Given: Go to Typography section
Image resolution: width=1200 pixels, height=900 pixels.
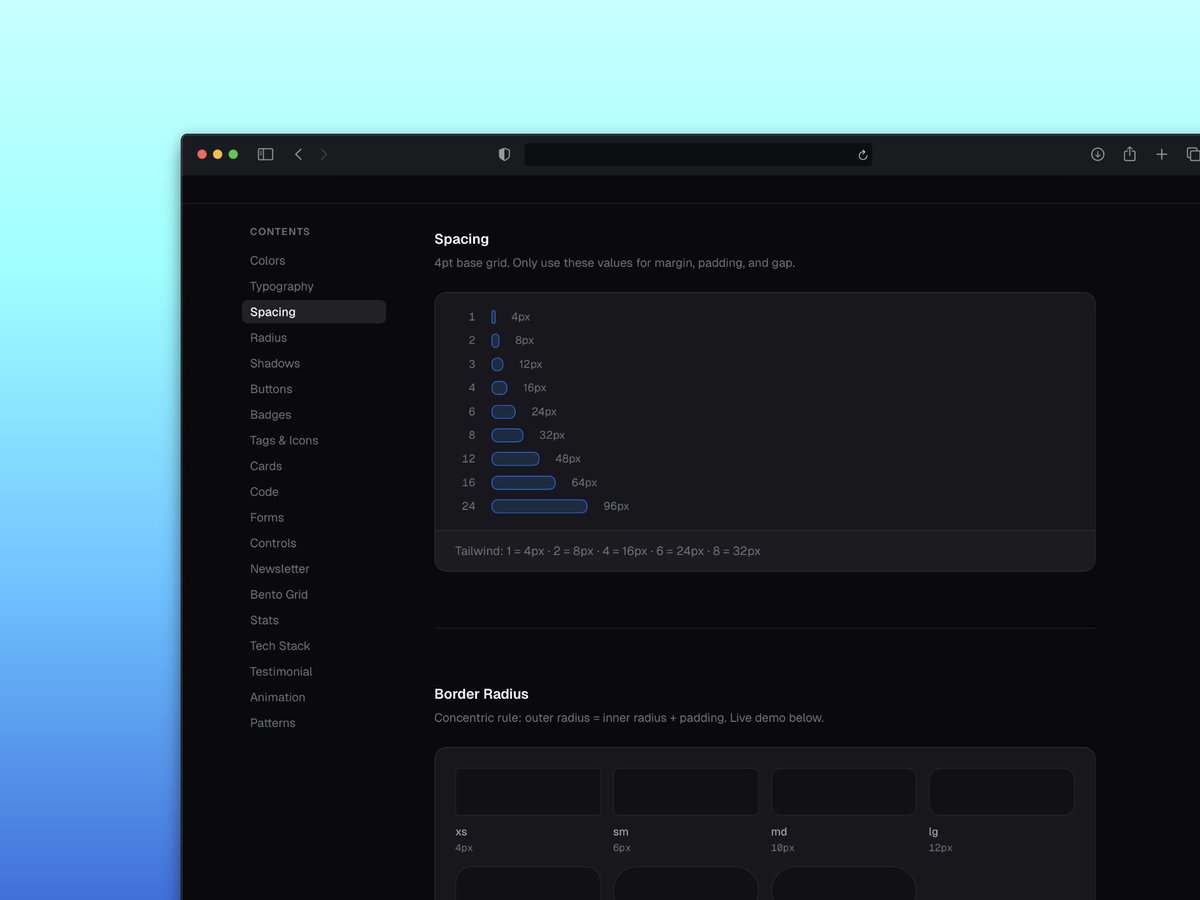Looking at the screenshot, I should 282,286.
